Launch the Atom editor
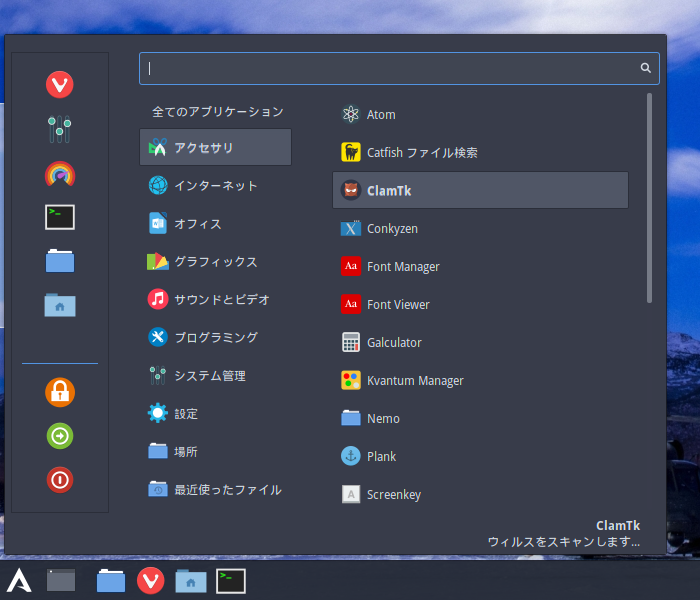 480,114
